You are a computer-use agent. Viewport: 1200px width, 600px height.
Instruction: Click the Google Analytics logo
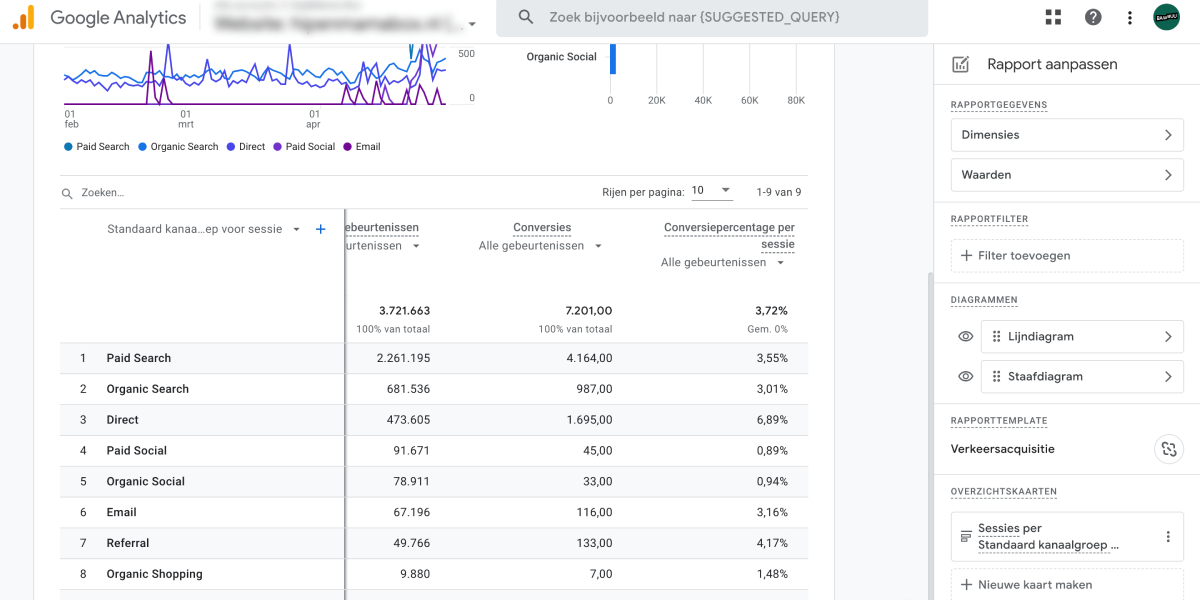tap(23, 17)
